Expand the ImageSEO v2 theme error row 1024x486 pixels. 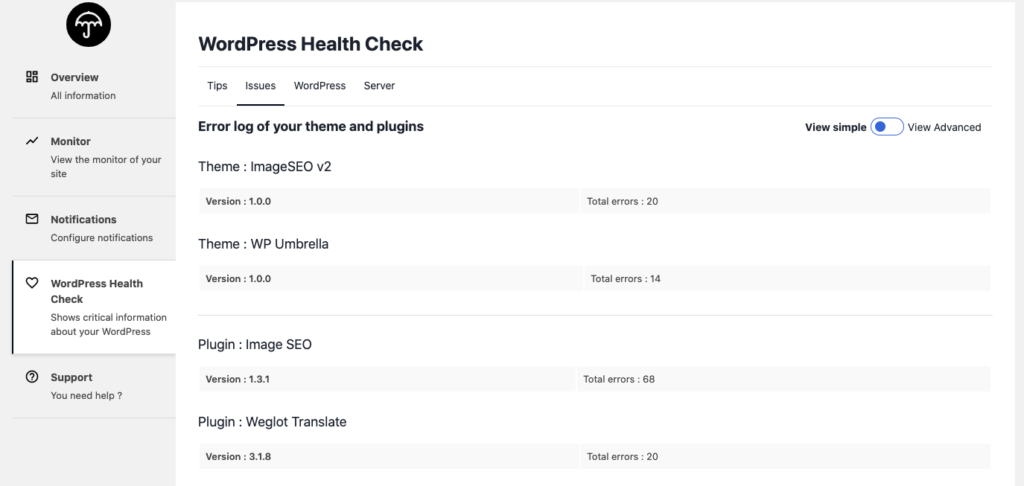click(x=595, y=201)
